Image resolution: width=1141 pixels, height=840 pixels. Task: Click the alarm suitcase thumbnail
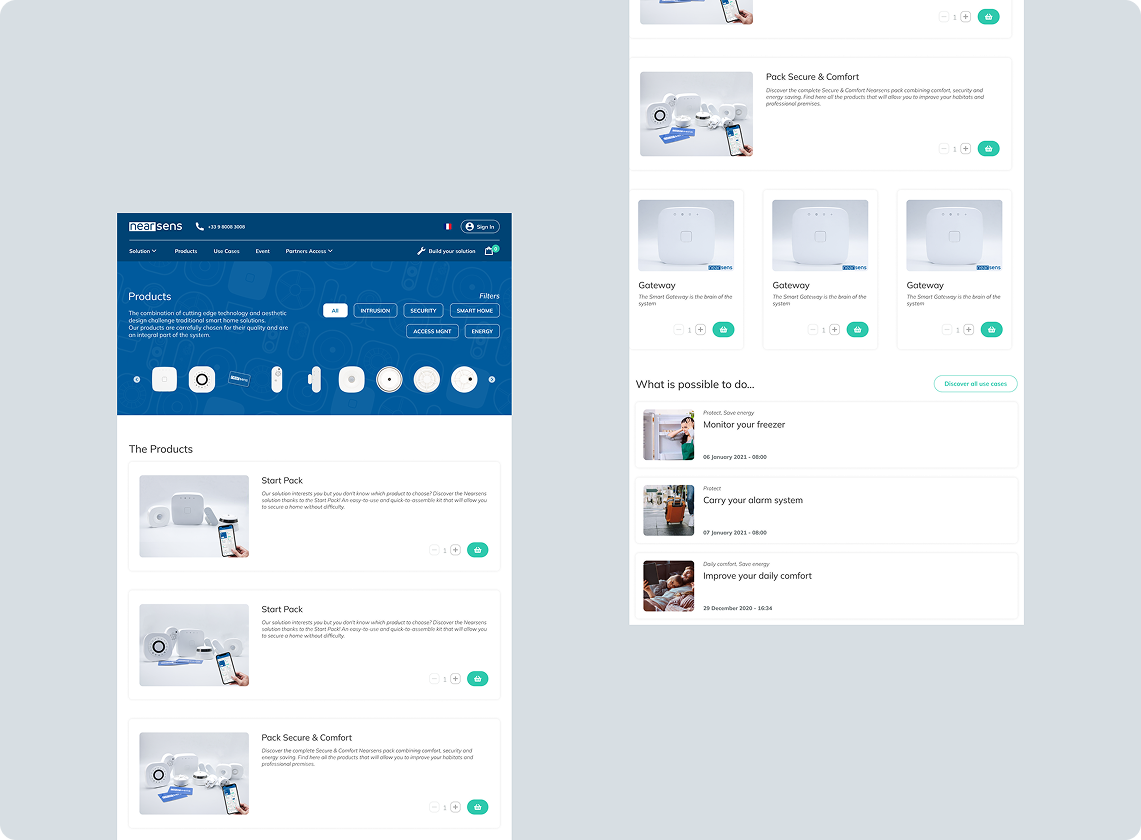coord(669,510)
